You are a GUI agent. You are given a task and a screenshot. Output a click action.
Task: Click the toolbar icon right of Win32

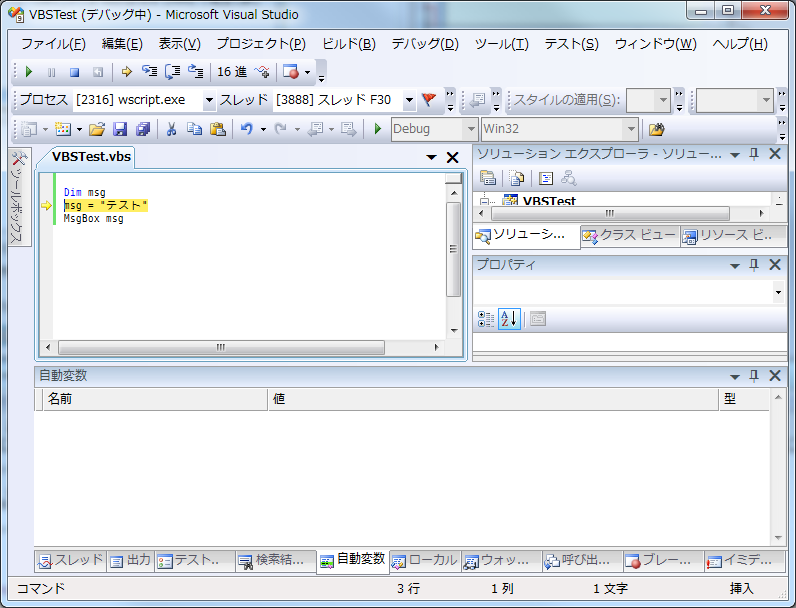click(656, 129)
